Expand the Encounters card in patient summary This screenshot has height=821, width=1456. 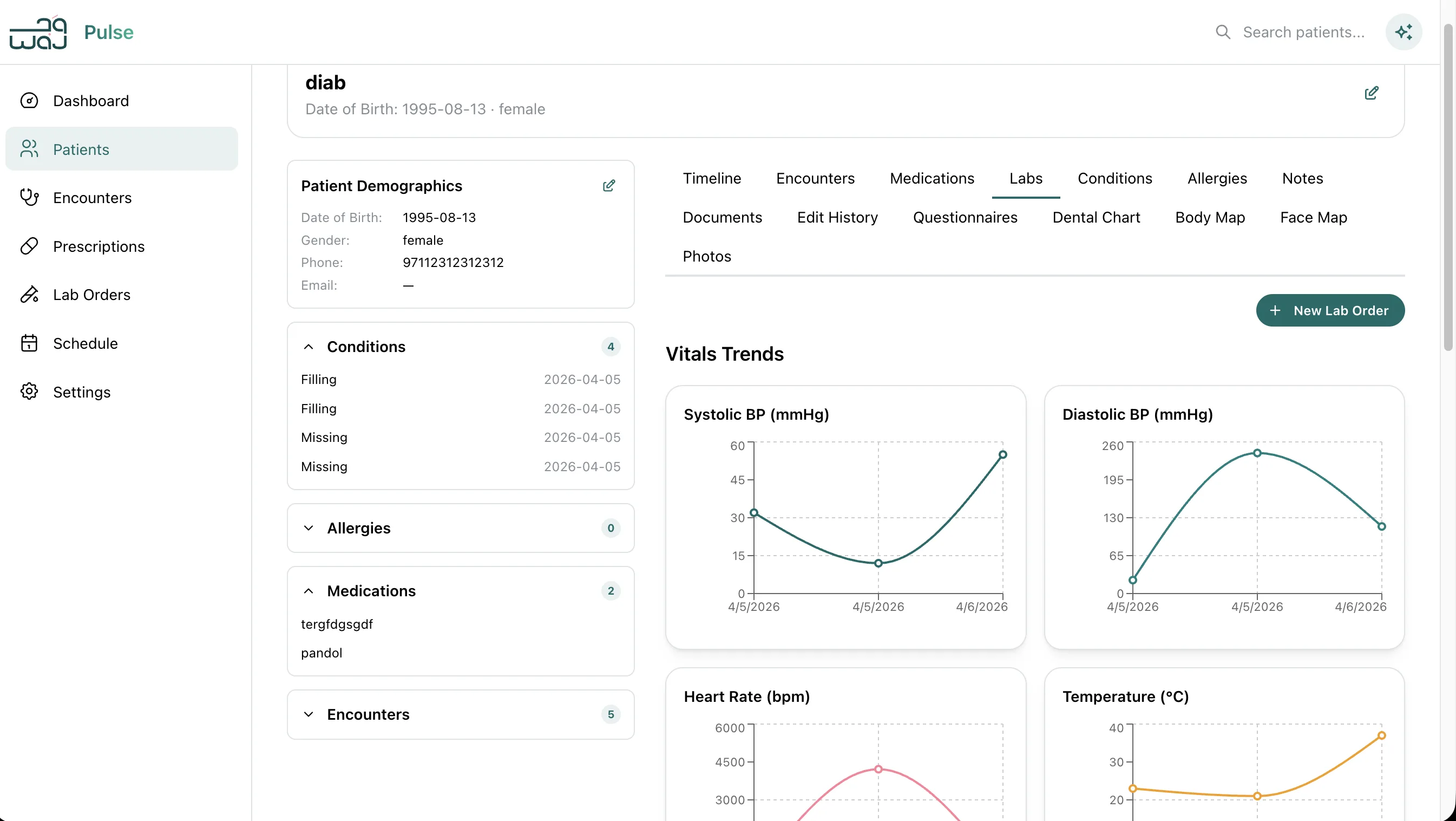308,714
